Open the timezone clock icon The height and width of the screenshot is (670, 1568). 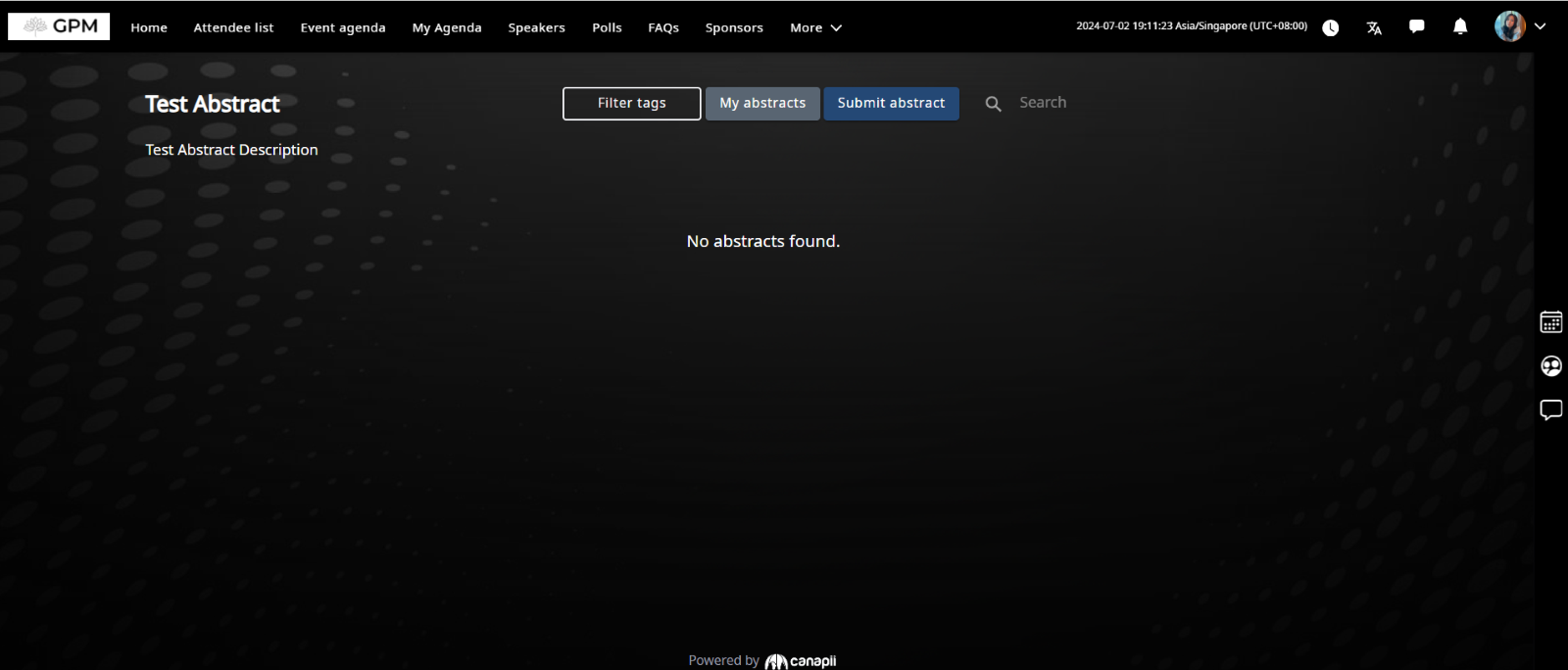coord(1330,27)
